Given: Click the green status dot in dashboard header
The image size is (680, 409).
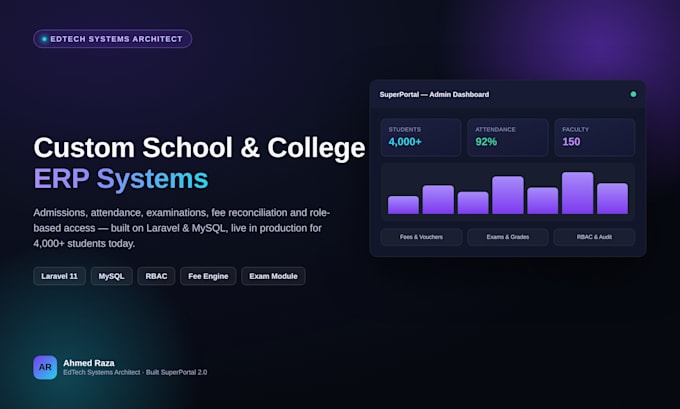Looking at the screenshot, I should click(x=633, y=94).
